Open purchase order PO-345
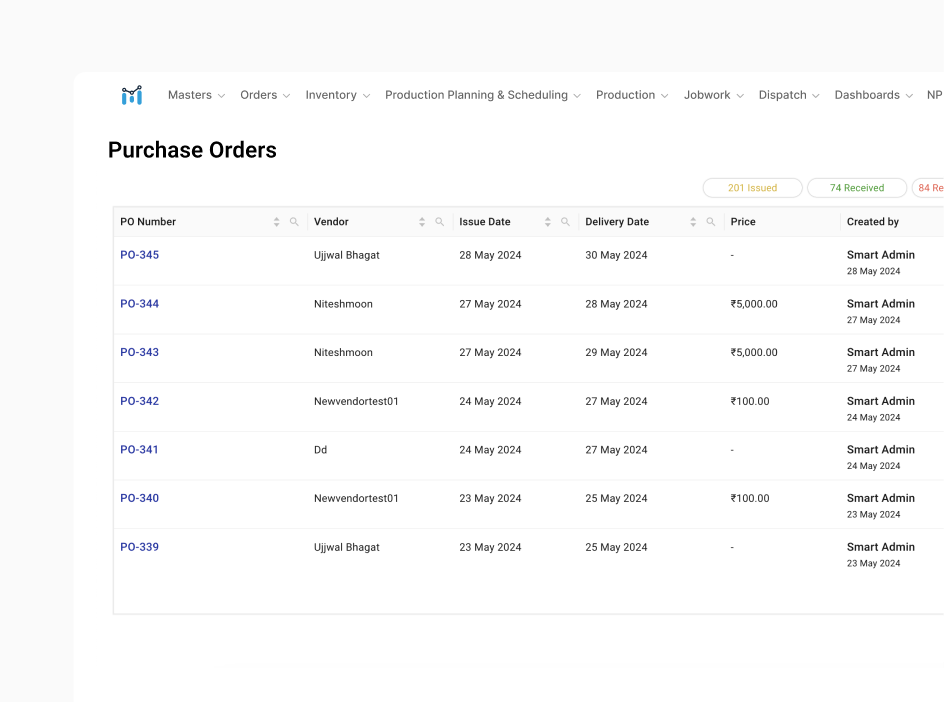Image resolution: width=944 pixels, height=702 pixels. (x=140, y=255)
